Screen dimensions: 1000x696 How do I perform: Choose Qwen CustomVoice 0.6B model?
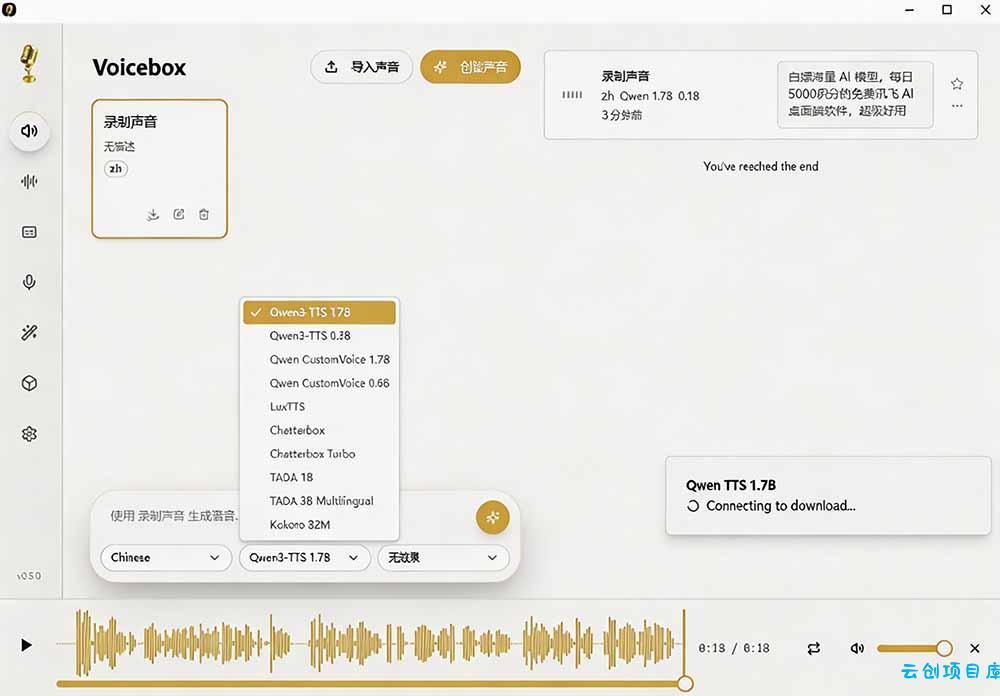(319, 383)
